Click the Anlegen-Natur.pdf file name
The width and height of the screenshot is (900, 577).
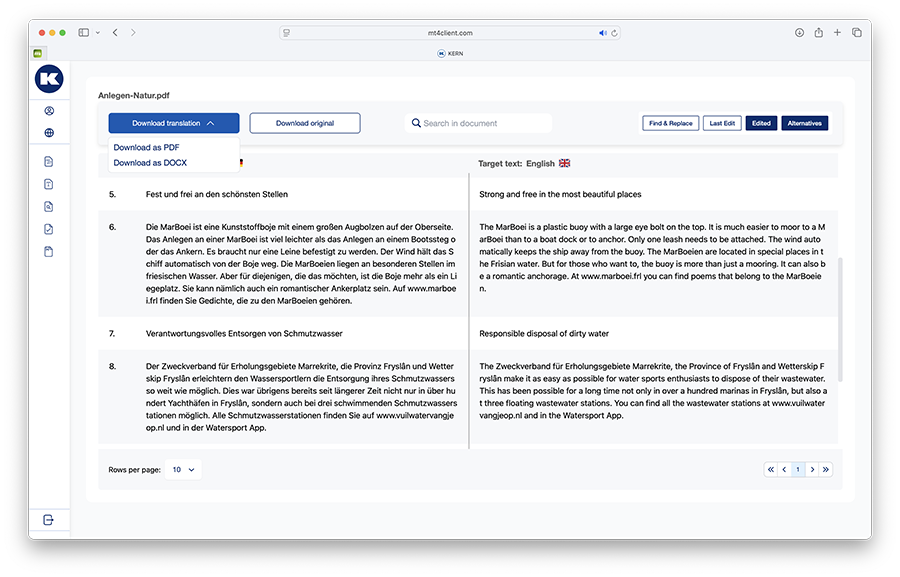134,95
